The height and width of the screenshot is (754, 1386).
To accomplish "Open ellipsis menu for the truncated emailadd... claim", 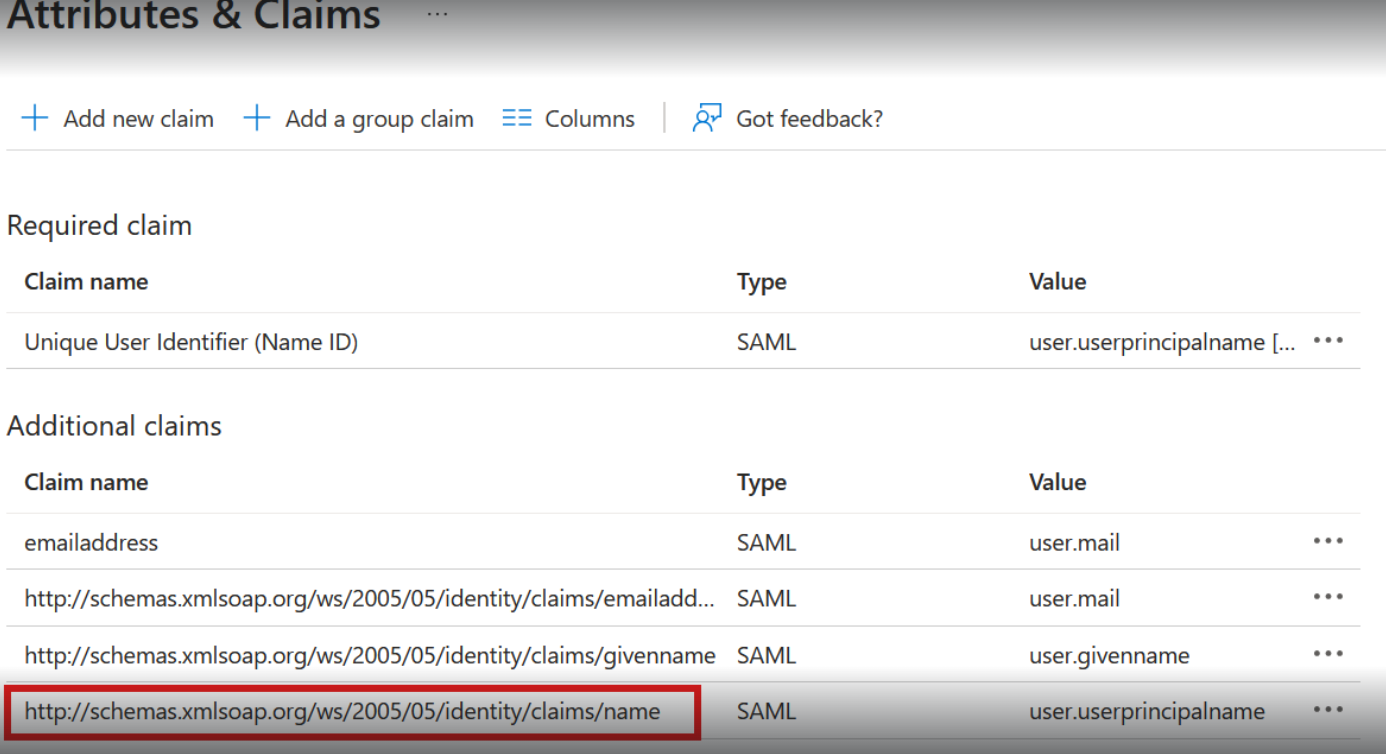I will 1328,597.
